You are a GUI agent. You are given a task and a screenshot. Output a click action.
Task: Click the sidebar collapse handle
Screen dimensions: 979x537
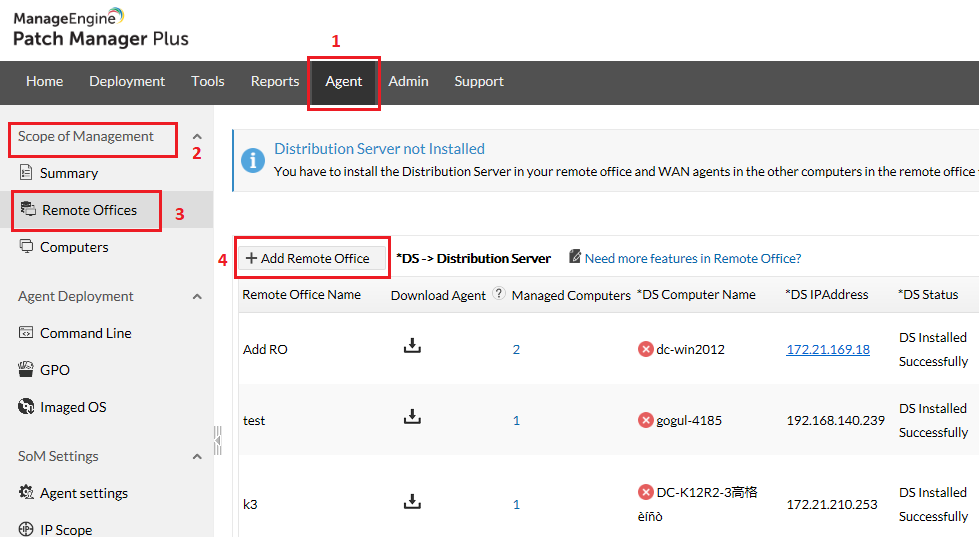tap(217, 441)
